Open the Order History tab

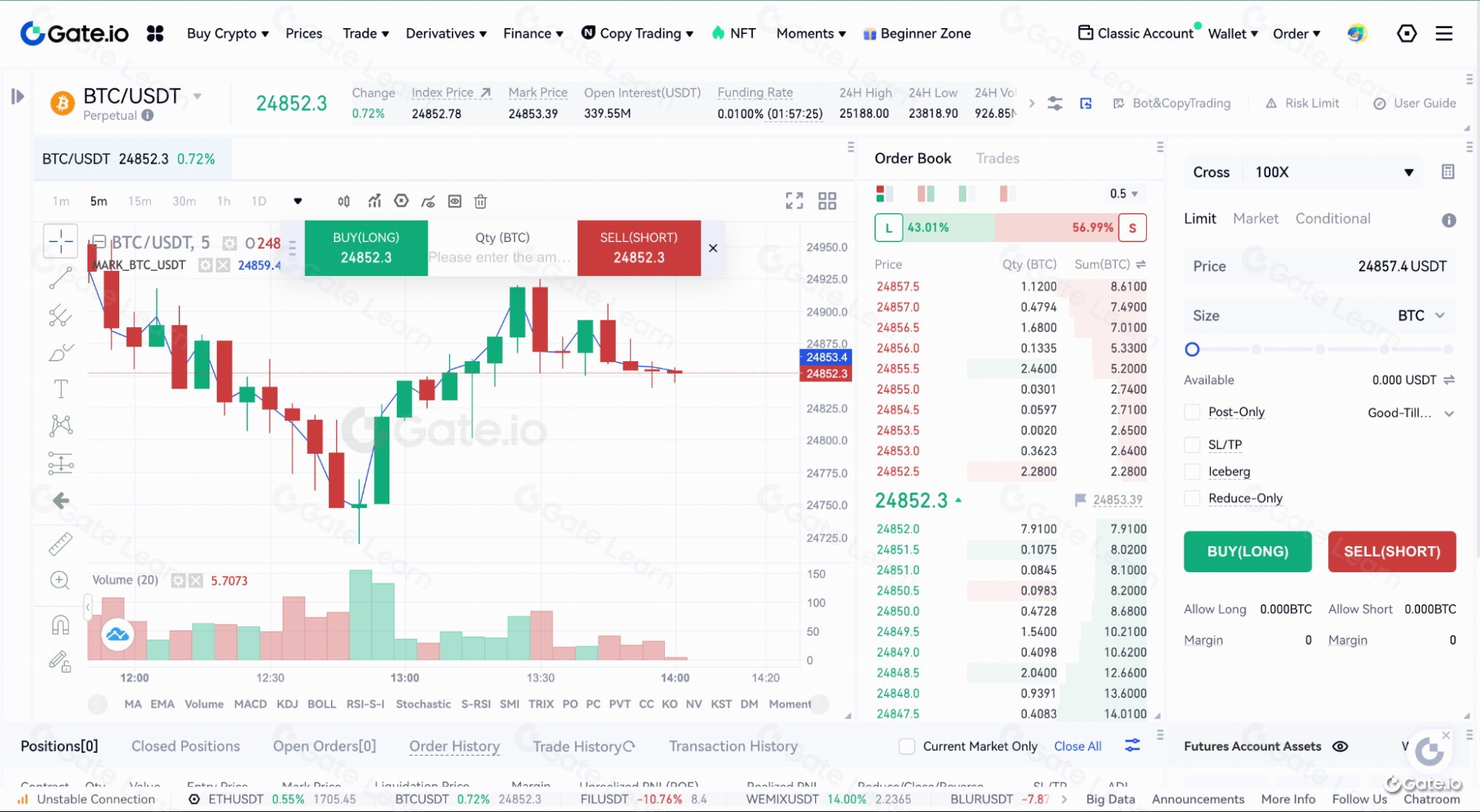(x=454, y=746)
